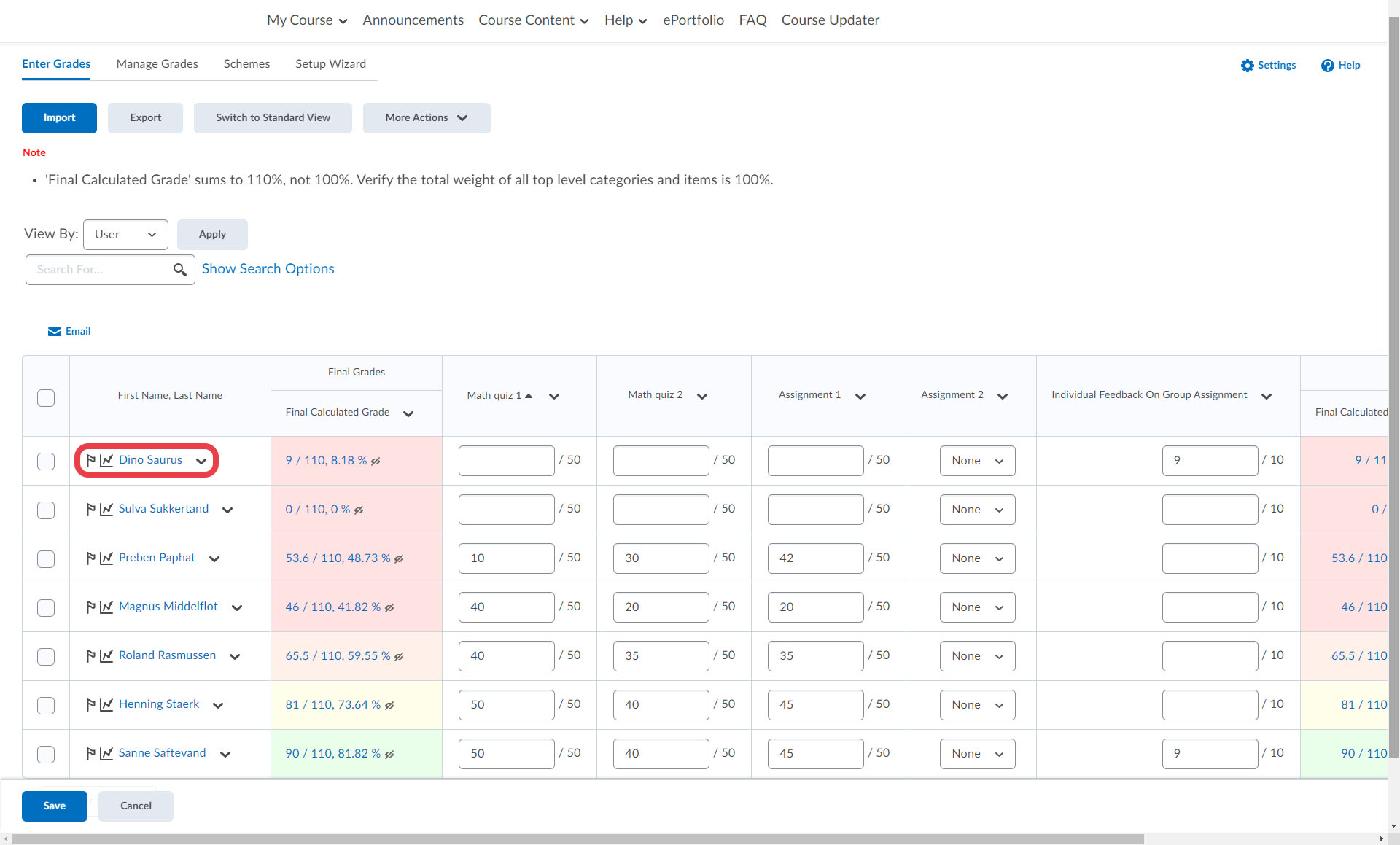1400x845 pixels.
Task: Open the Assignment 2 dropdown for Dino Saurus
Action: coord(977,461)
